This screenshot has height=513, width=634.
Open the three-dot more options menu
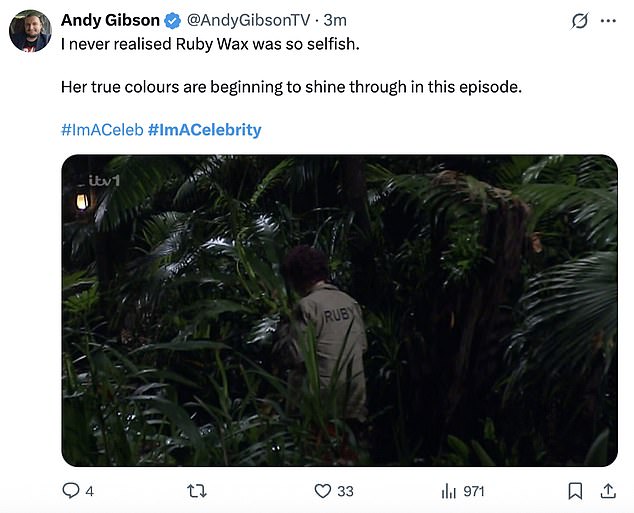click(608, 21)
